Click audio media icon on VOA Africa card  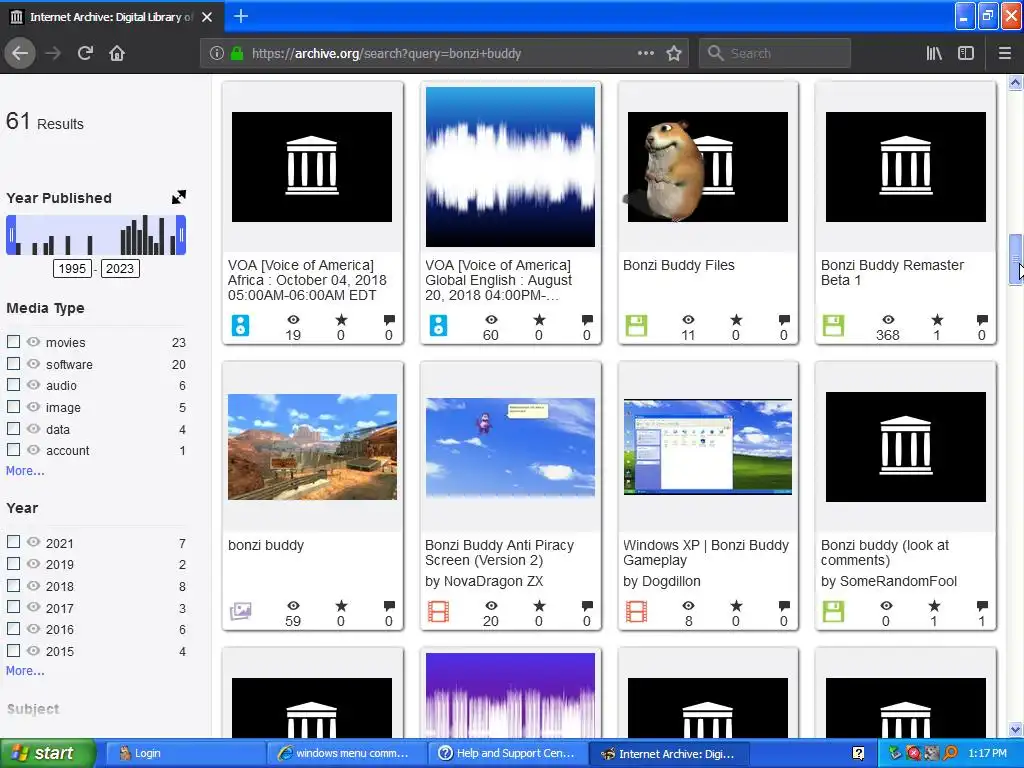click(x=240, y=325)
